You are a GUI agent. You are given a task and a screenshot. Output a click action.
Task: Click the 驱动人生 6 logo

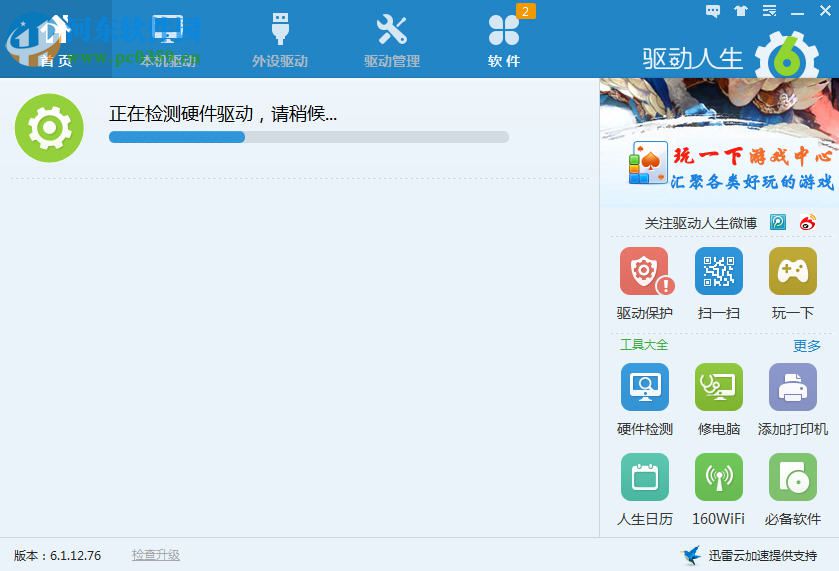click(731, 57)
